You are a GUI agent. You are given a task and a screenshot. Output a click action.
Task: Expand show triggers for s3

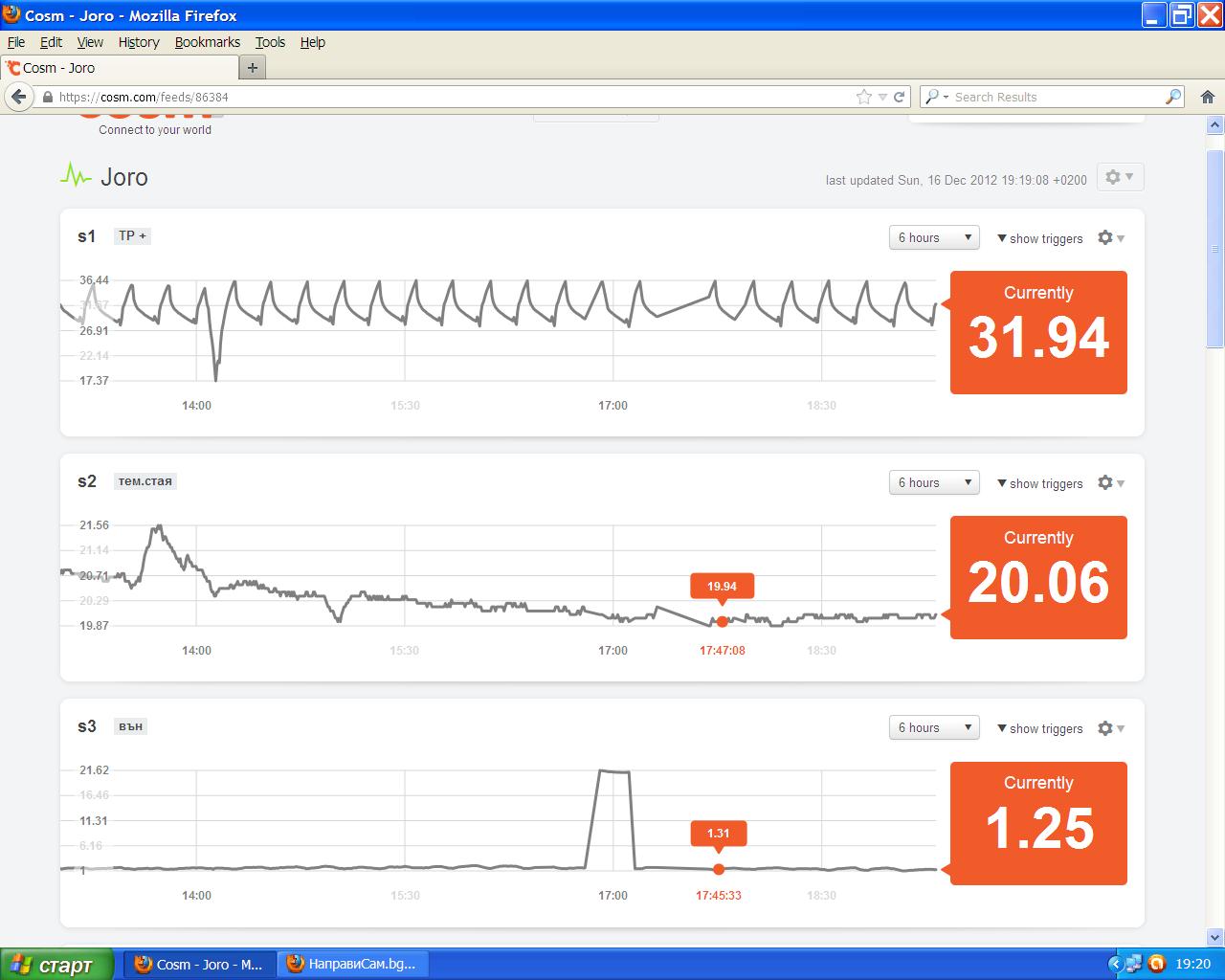pos(1039,728)
